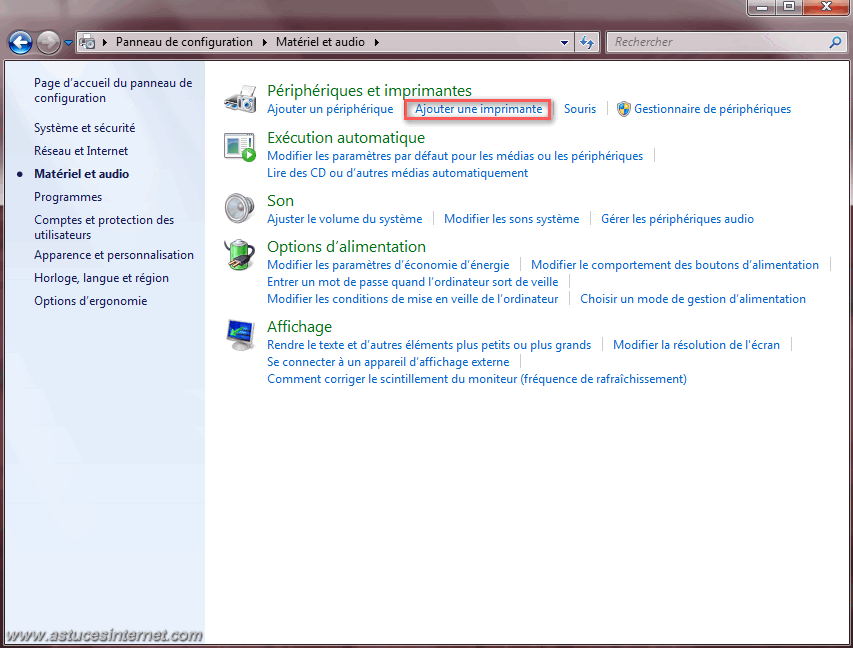Click the magnifier search icon
The width and height of the screenshot is (853, 648).
(835, 42)
